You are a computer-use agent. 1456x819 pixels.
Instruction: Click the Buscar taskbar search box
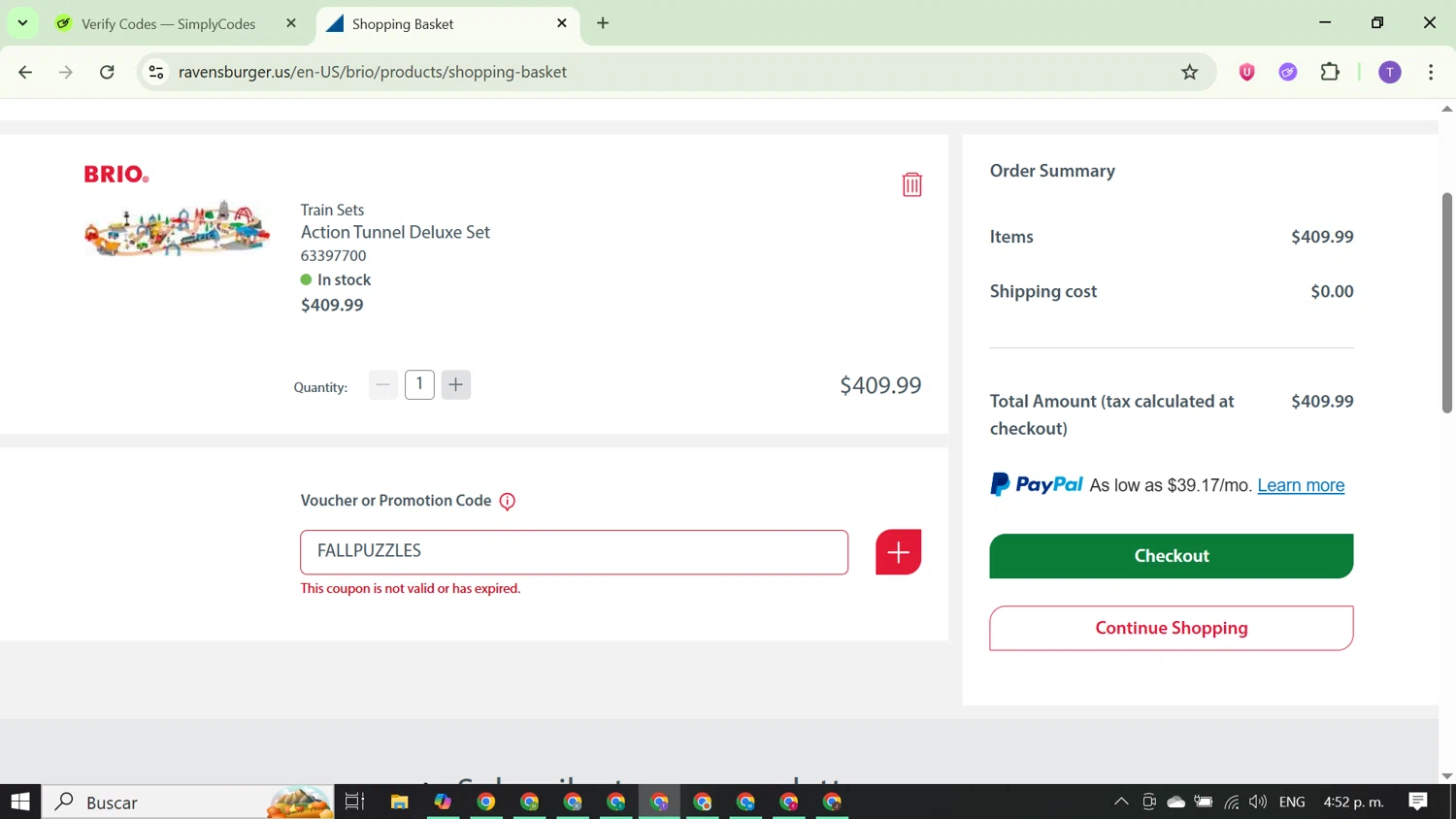(188, 802)
